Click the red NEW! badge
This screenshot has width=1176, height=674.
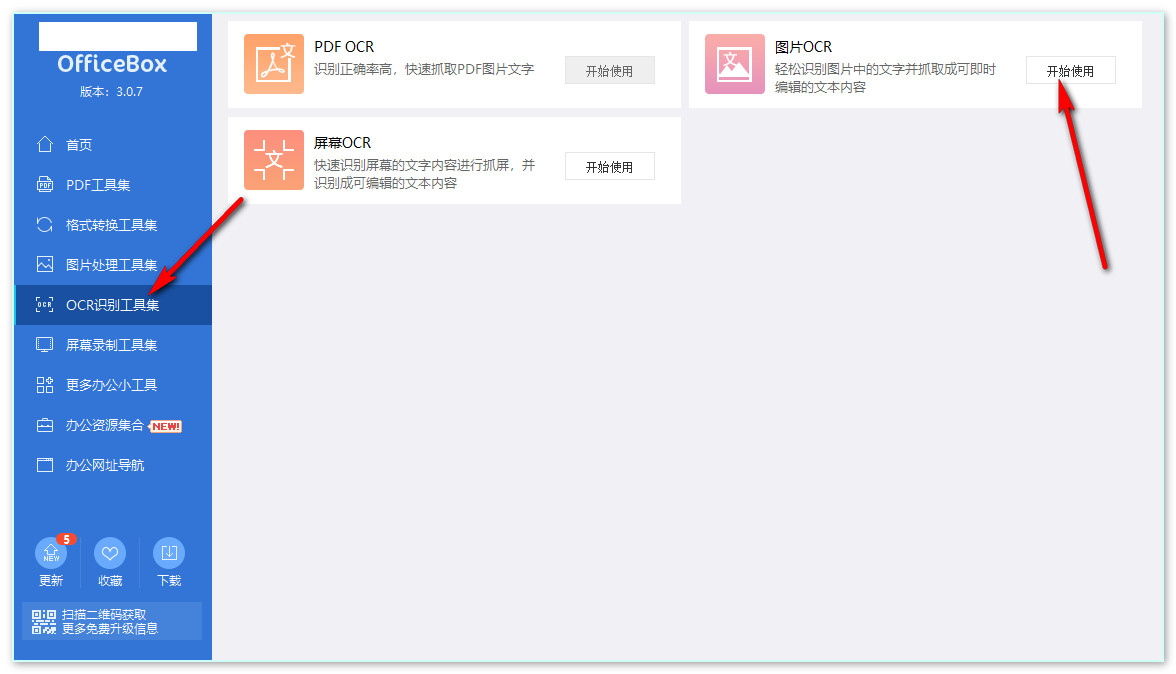click(x=165, y=426)
